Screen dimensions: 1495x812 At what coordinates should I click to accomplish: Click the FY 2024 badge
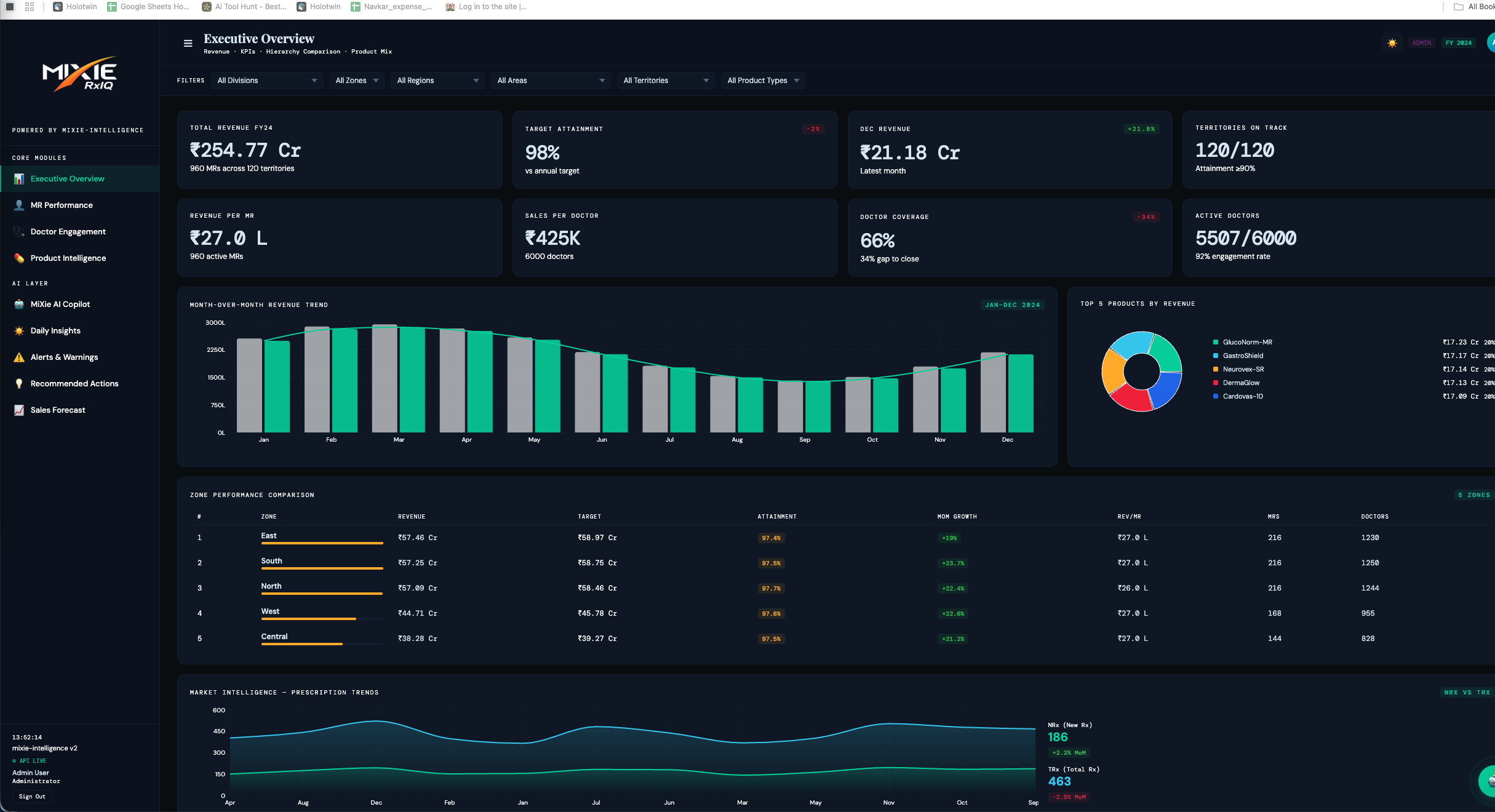coord(1458,43)
